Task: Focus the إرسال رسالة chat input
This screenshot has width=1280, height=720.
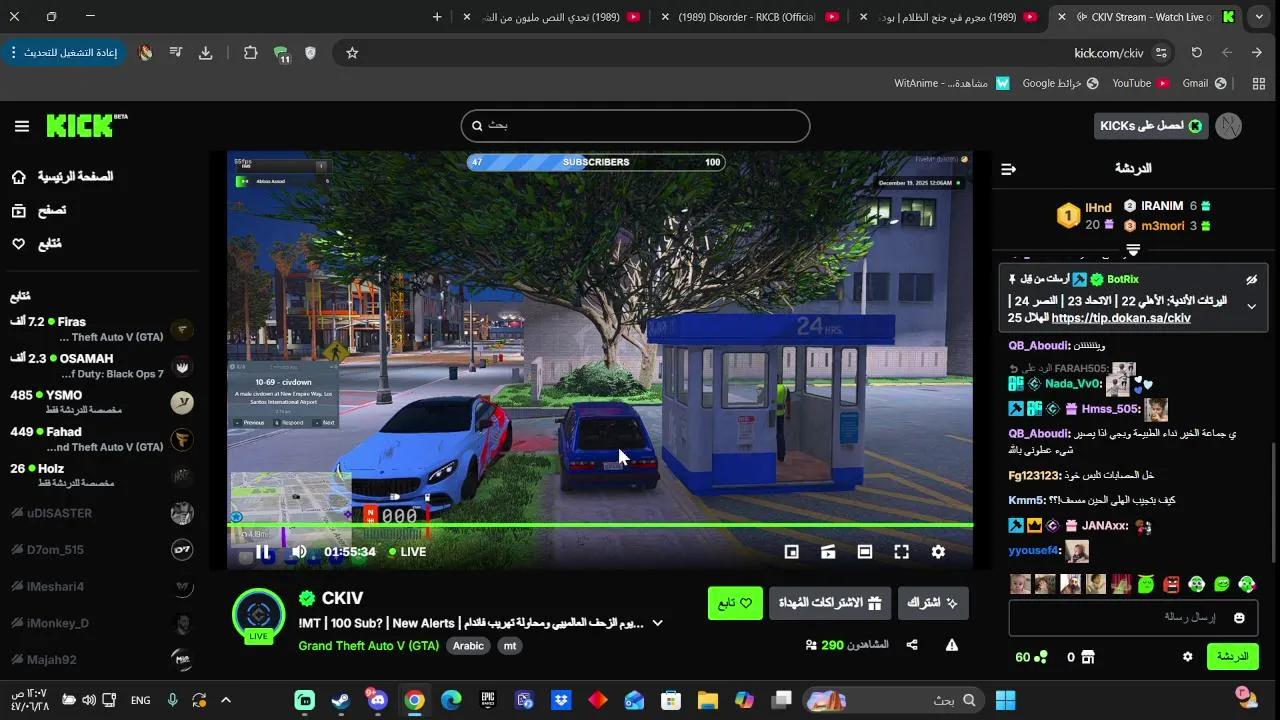Action: pos(1132,618)
